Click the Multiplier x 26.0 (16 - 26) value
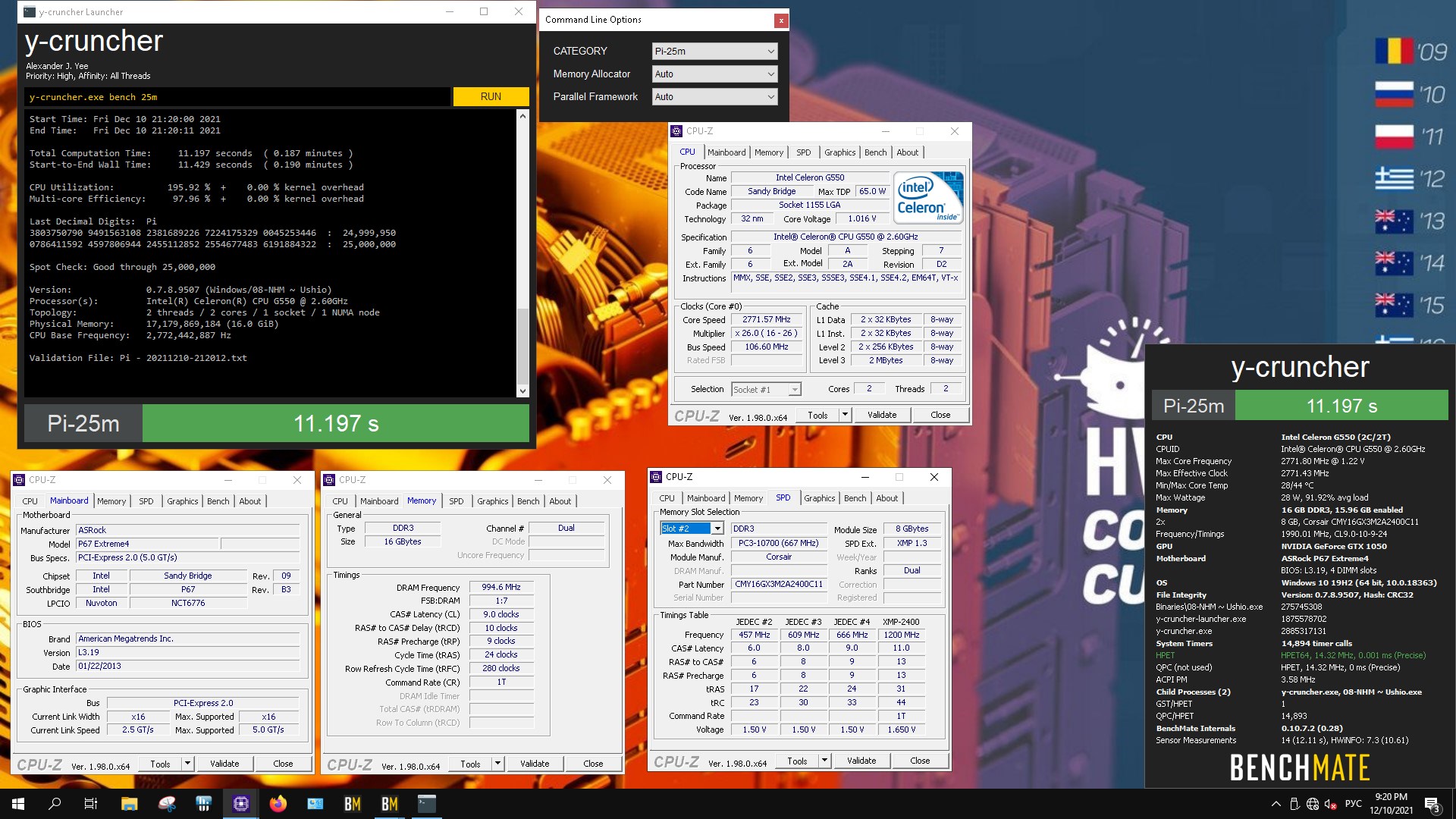This screenshot has width=1456, height=819. 766,333
